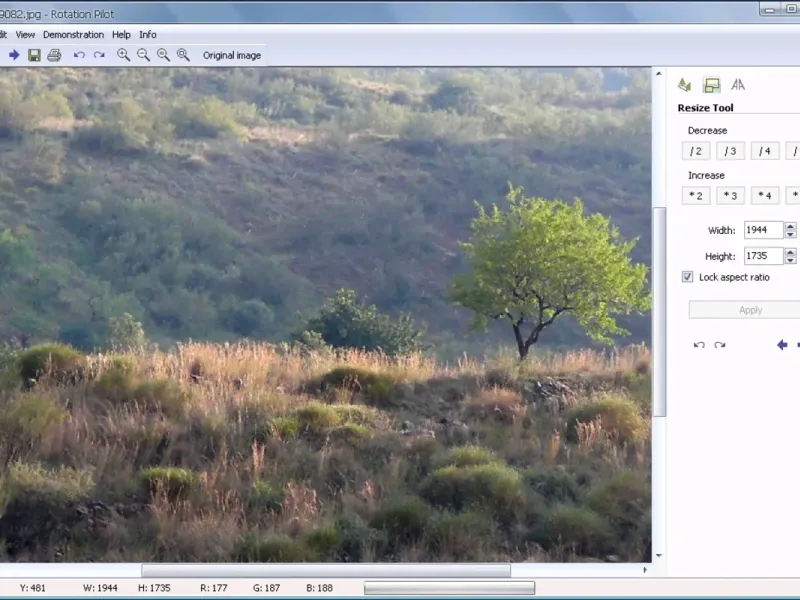The image size is (800, 600).
Task: Open the View menu
Action: pos(25,35)
